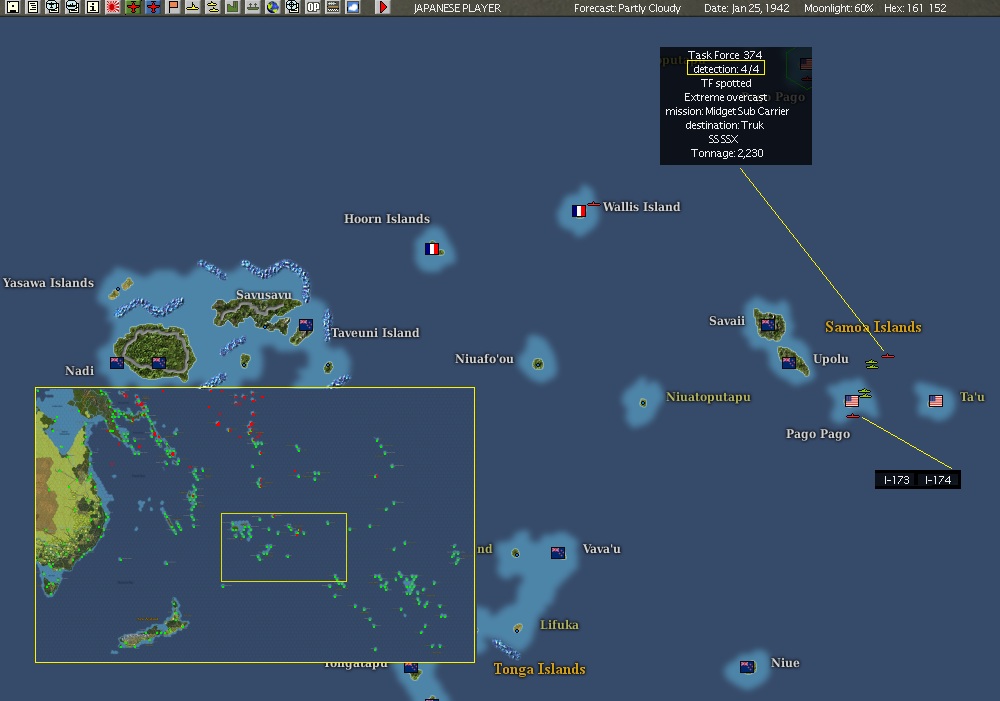Click the Samoa Islands label
The height and width of the screenshot is (701, 1000).
coord(873,327)
